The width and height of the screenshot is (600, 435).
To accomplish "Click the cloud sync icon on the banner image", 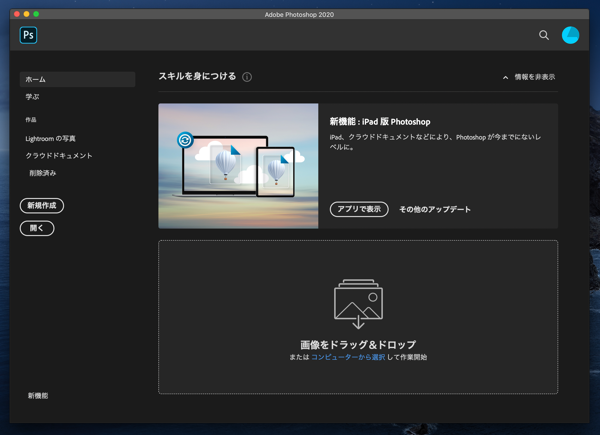I will pyautogui.click(x=185, y=140).
